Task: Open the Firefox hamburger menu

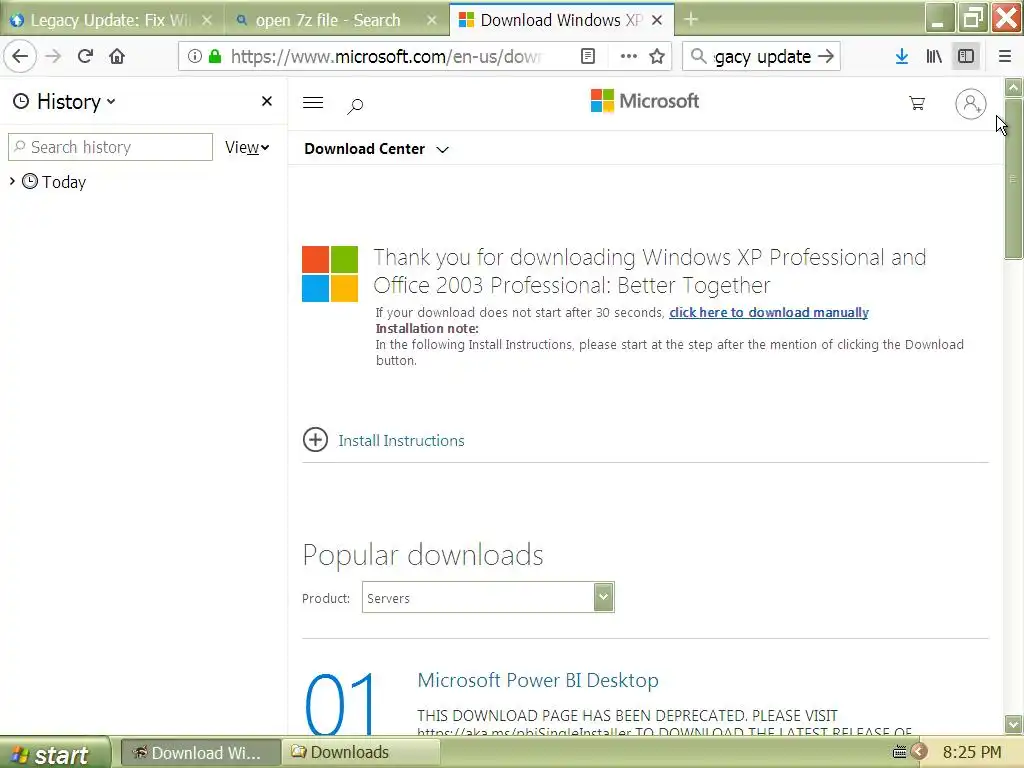Action: [x=1005, y=56]
